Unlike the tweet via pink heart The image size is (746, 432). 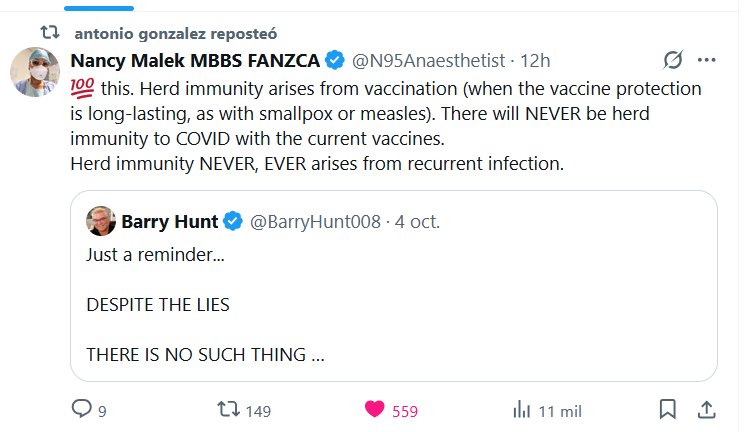coord(375,408)
